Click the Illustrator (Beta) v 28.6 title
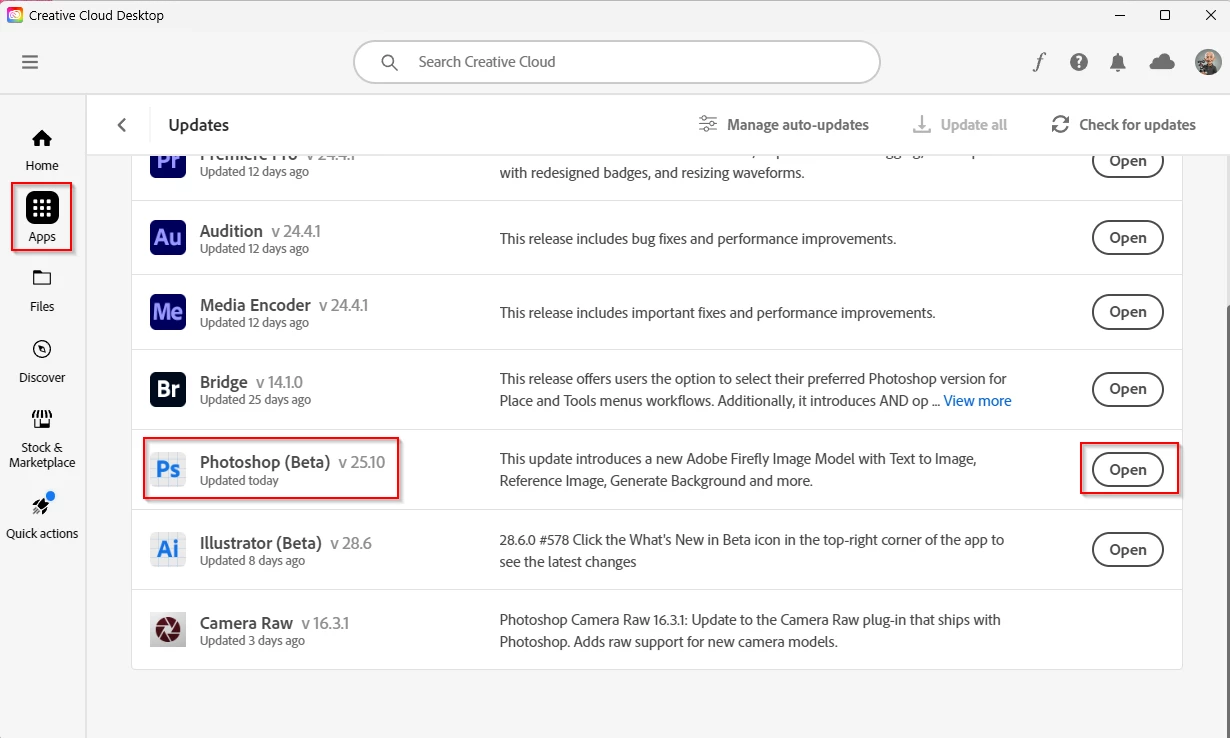1230x738 pixels. 286,543
